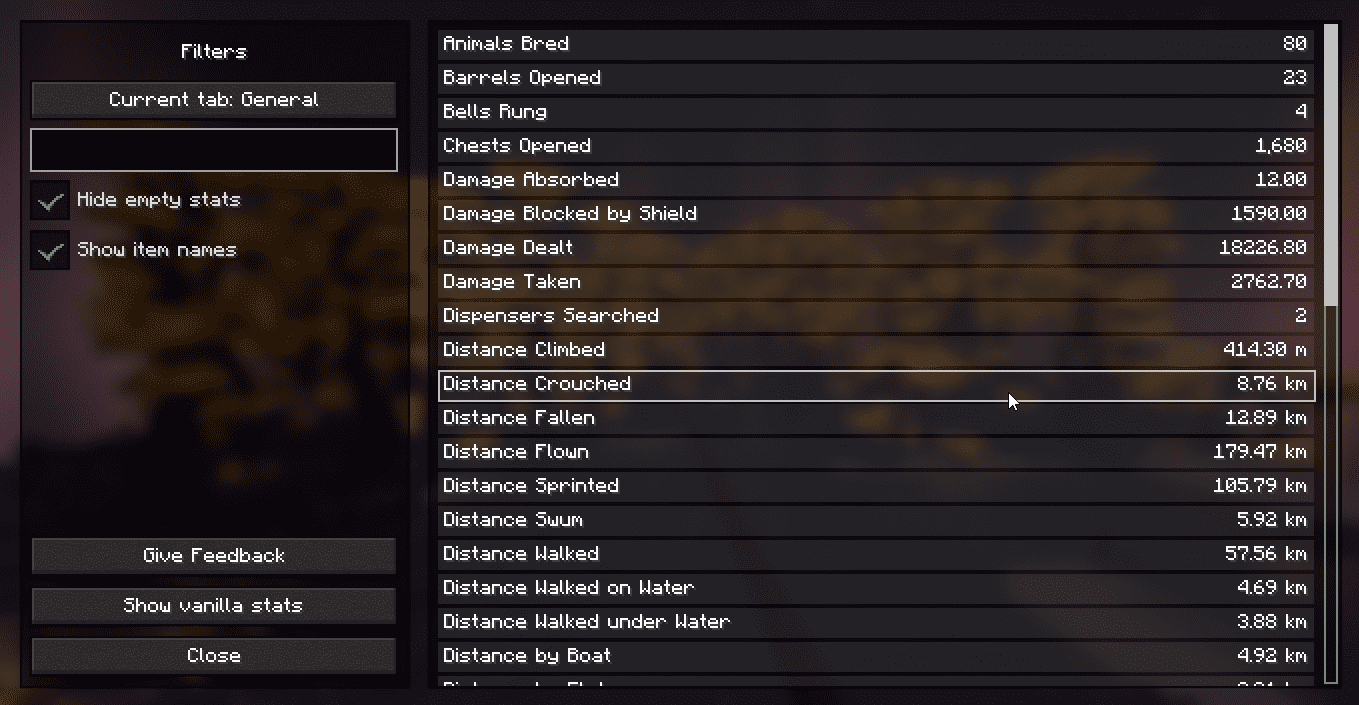Select the Dispensers Searched stat
This screenshot has height=705, width=1359.
point(877,316)
